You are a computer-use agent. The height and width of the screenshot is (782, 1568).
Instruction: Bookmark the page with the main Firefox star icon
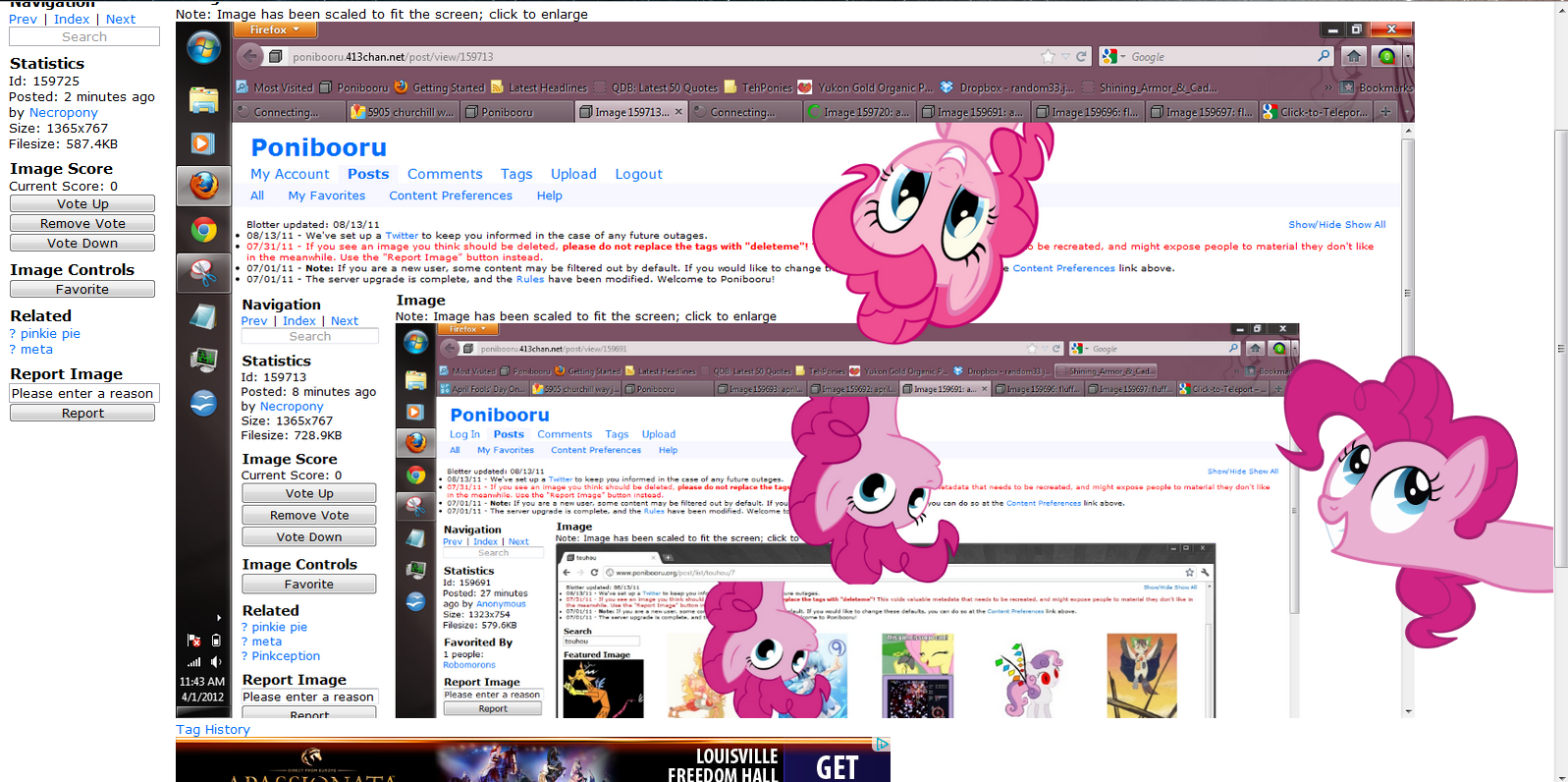1048,57
